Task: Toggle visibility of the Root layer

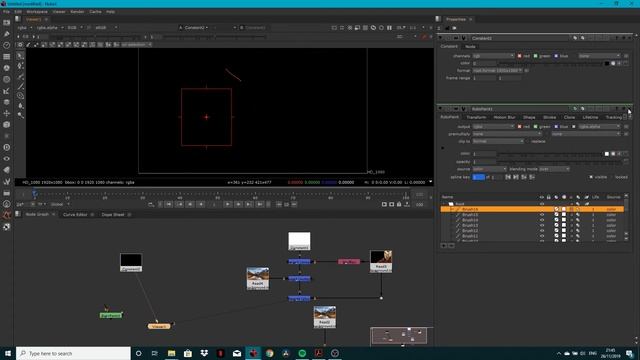Action: pyautogui.click(x=542, y=204)
